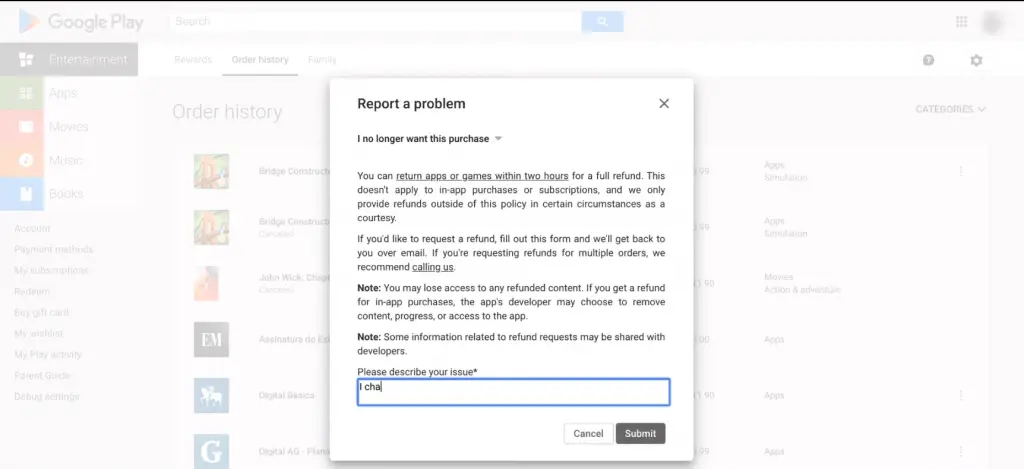This screenshot has height=469, width=1024.
Task: Open more options for Digital AG order
Action: tap(961, 451)
